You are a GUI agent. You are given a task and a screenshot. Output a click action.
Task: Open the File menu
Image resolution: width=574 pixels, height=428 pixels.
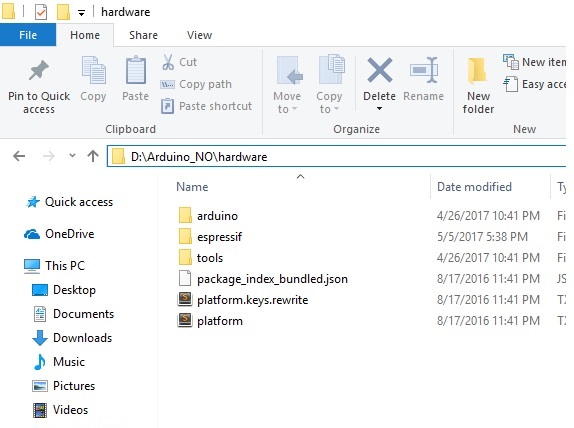(28, 35)
